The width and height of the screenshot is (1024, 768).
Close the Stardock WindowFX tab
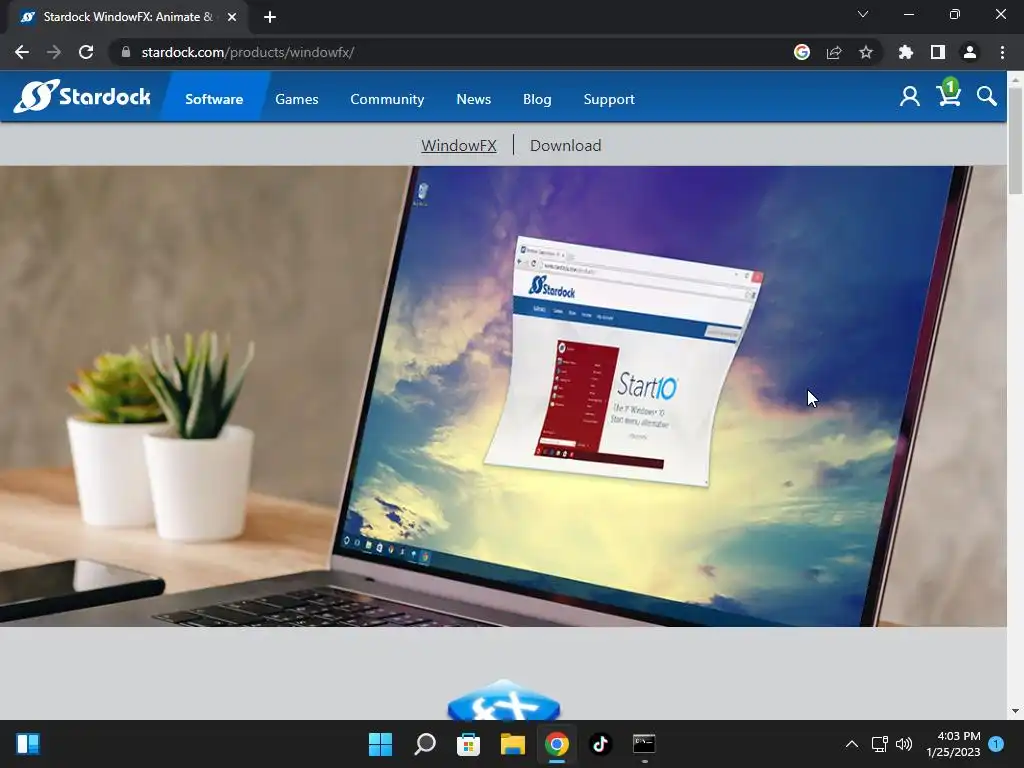(231, 17)
